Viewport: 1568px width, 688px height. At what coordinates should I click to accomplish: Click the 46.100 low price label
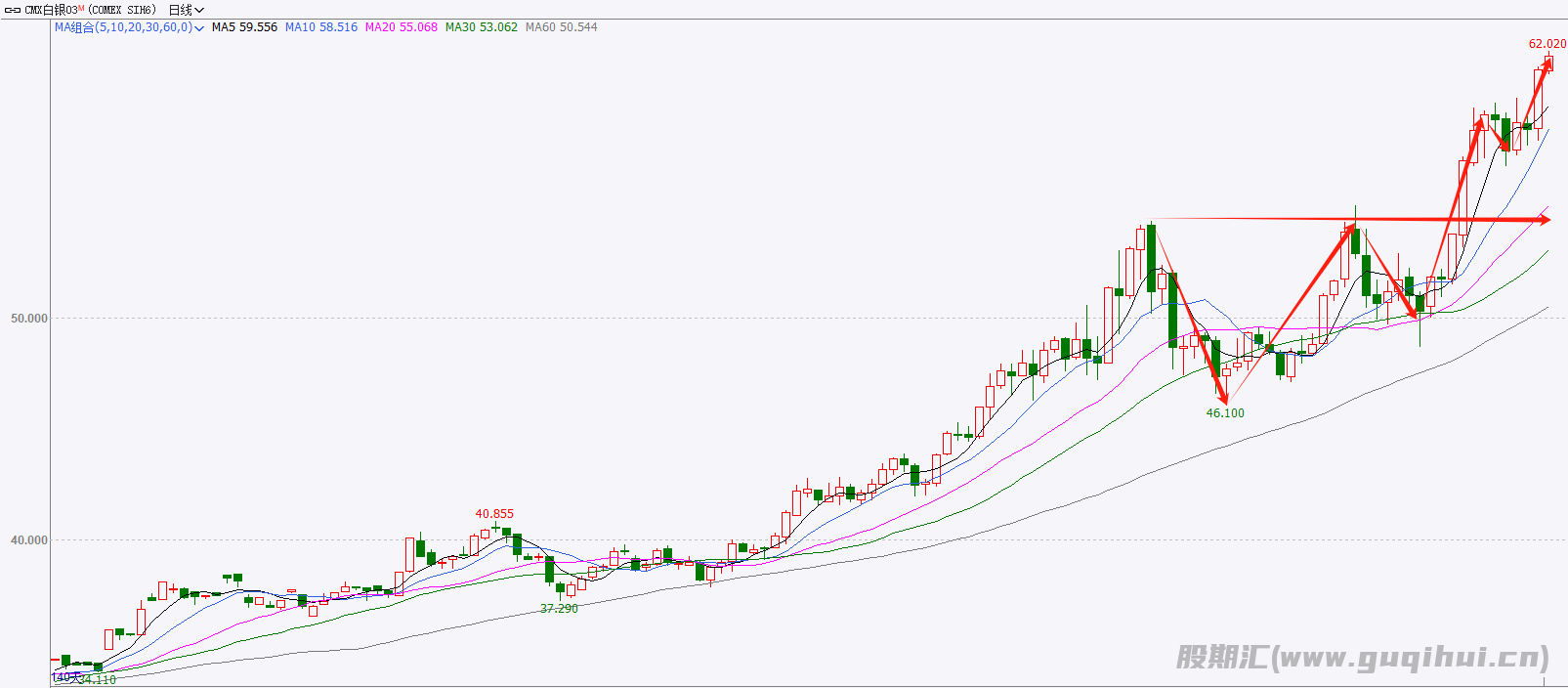pos(1225,413)
